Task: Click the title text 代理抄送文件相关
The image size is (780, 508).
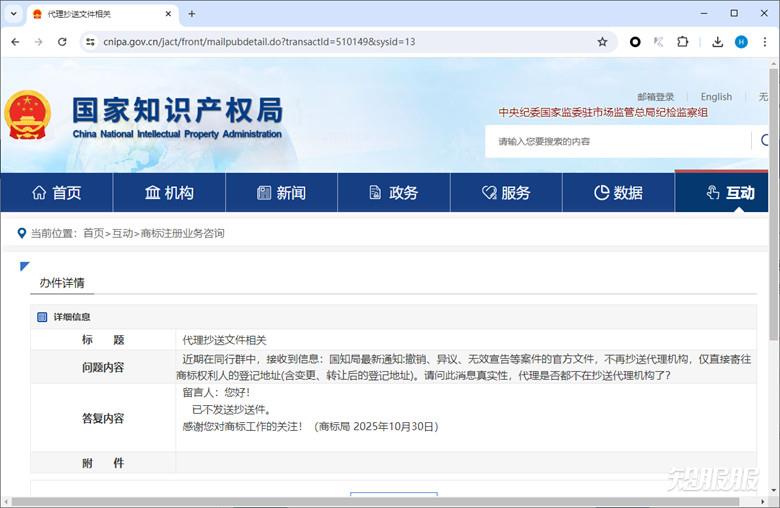Action: (224, 340)
